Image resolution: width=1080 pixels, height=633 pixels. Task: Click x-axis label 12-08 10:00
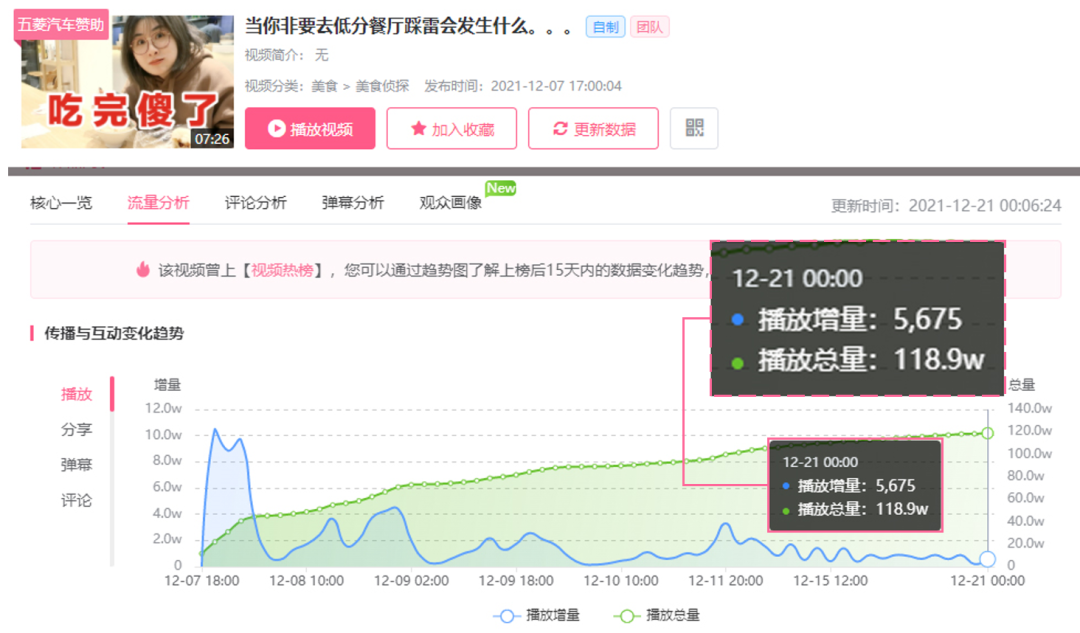tap(307, 581)
